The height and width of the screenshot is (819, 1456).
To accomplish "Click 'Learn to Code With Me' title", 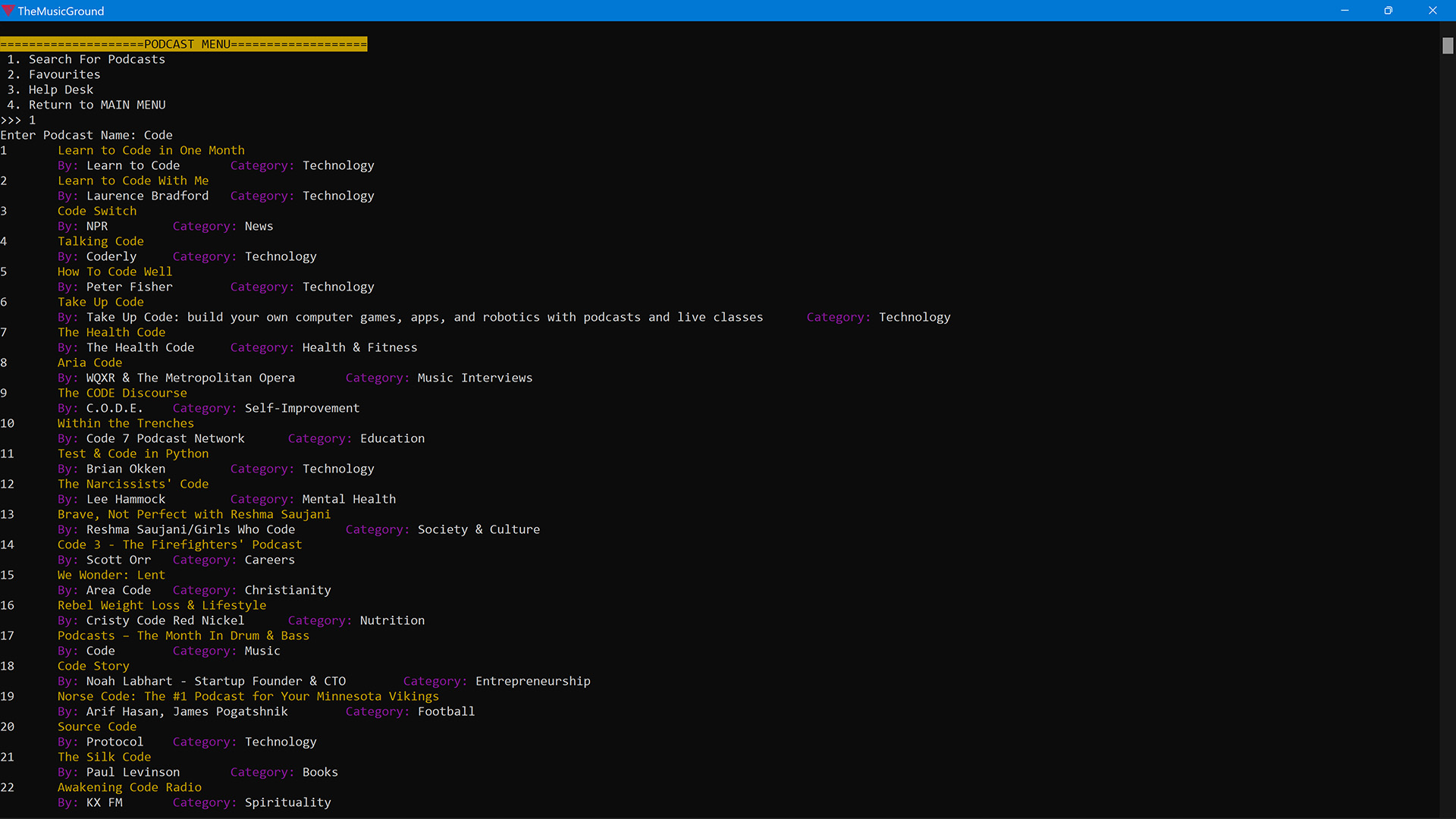I will pos(133,180).
